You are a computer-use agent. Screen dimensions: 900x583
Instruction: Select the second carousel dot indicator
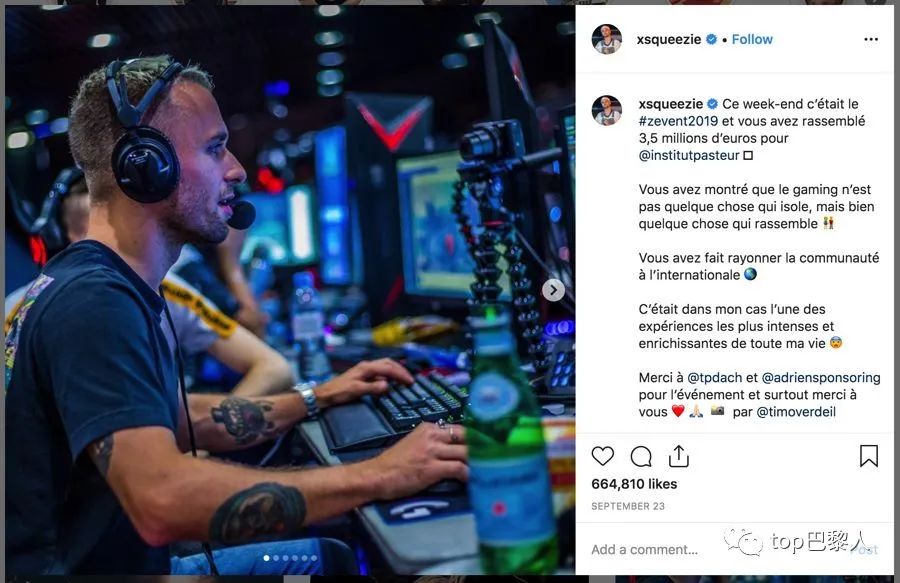click(276, 558)
